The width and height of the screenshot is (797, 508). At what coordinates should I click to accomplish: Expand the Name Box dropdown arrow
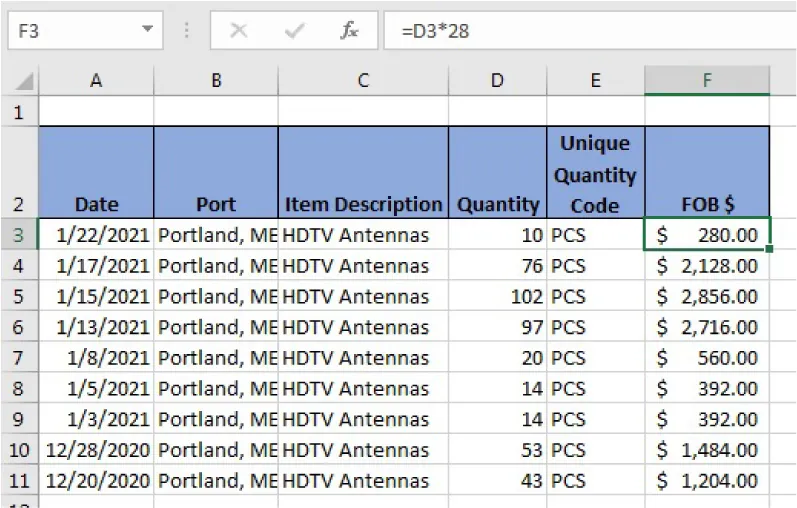click(148, 31)
